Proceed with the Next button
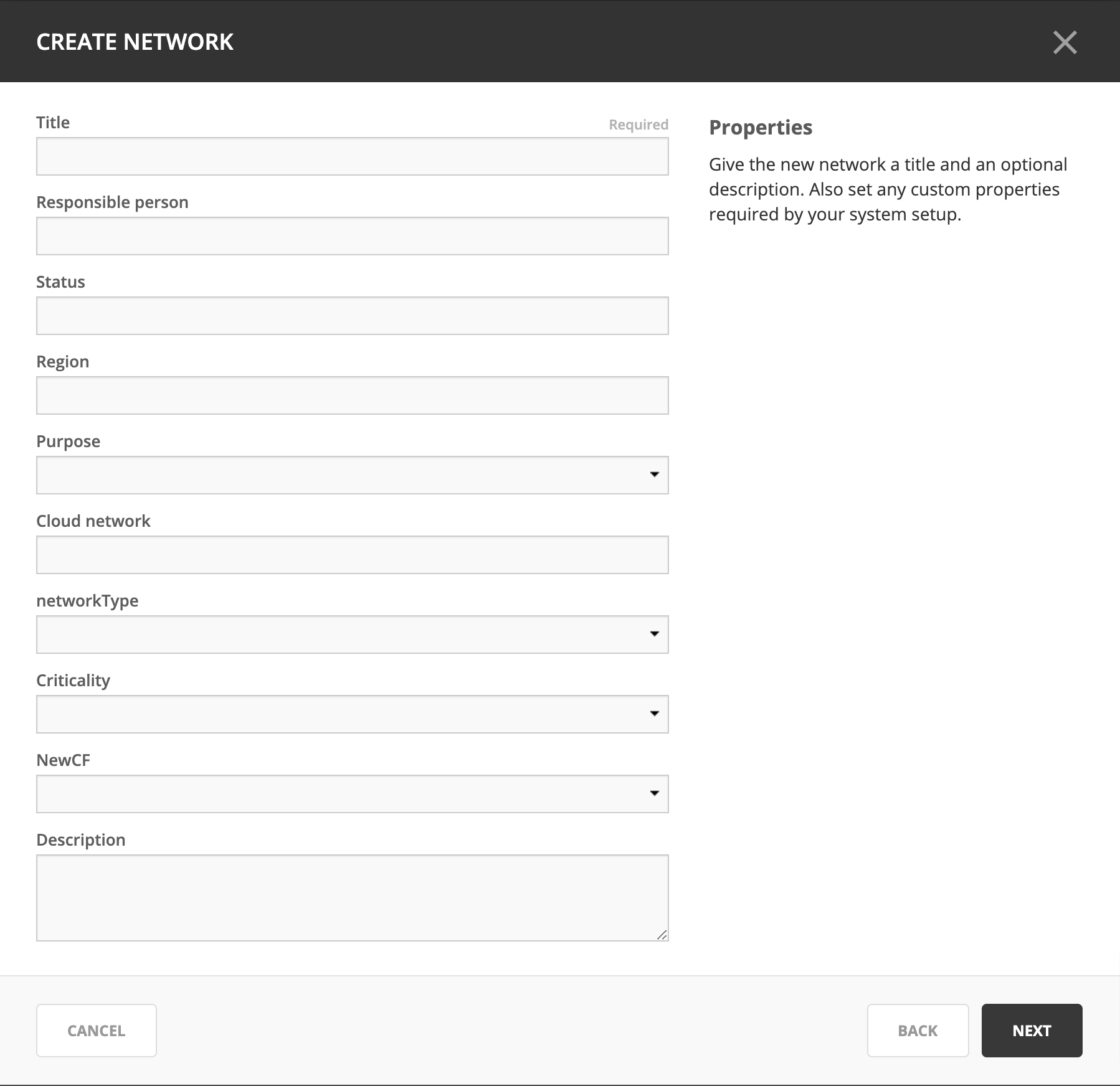The height and width of the screenshot is (1086, 1120). tap(1032, 1031)
